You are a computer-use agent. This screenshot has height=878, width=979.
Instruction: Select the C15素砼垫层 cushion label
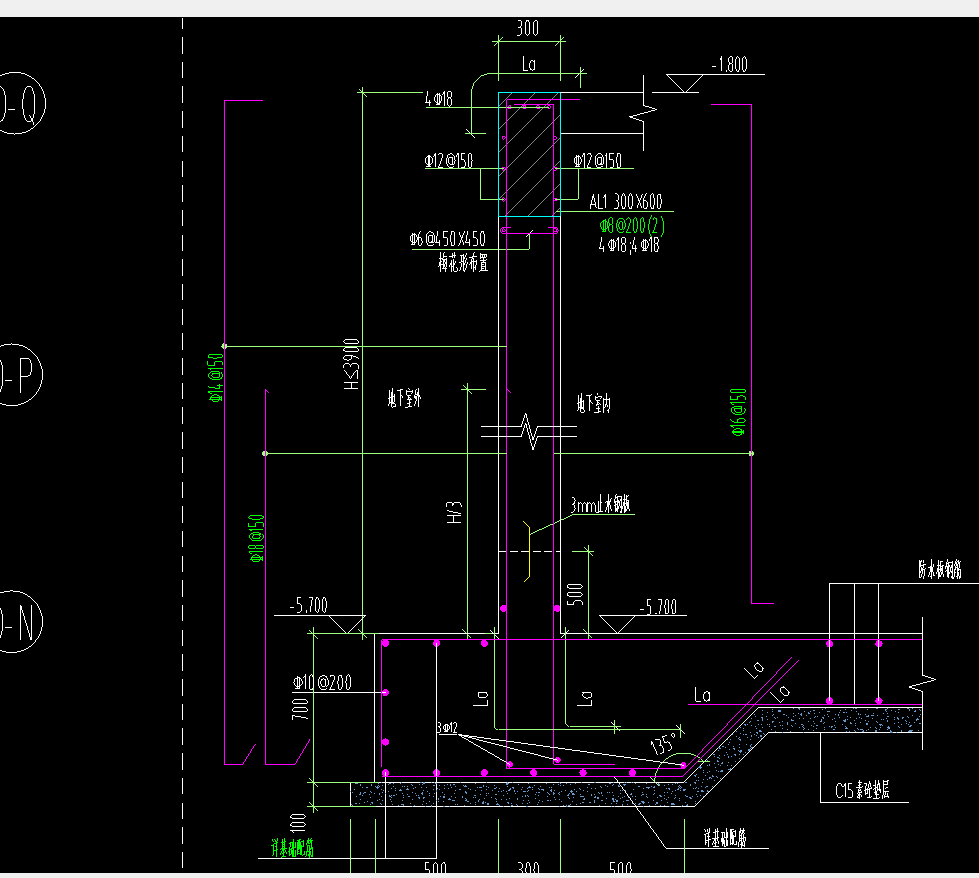pos(862,791)
